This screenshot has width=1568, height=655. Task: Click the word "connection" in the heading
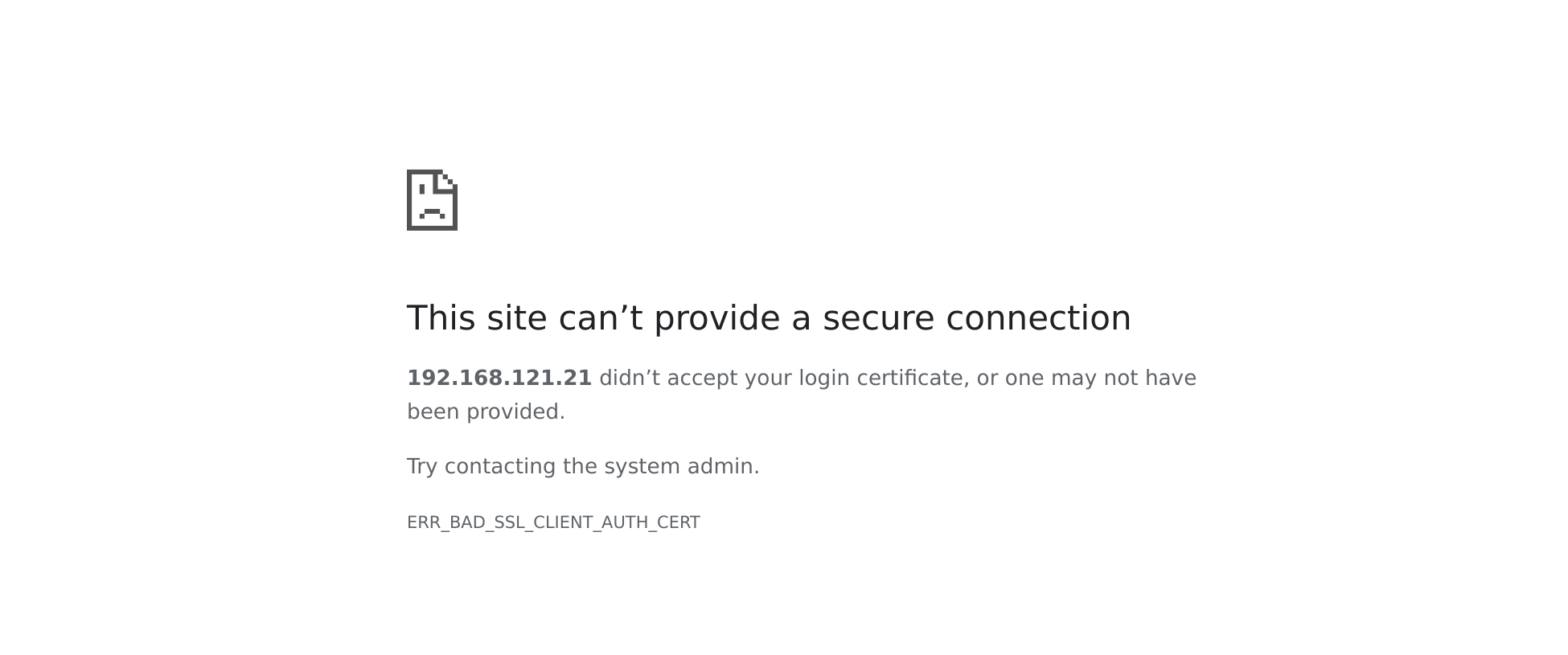pyautogui.click(x=1038, y=318)
